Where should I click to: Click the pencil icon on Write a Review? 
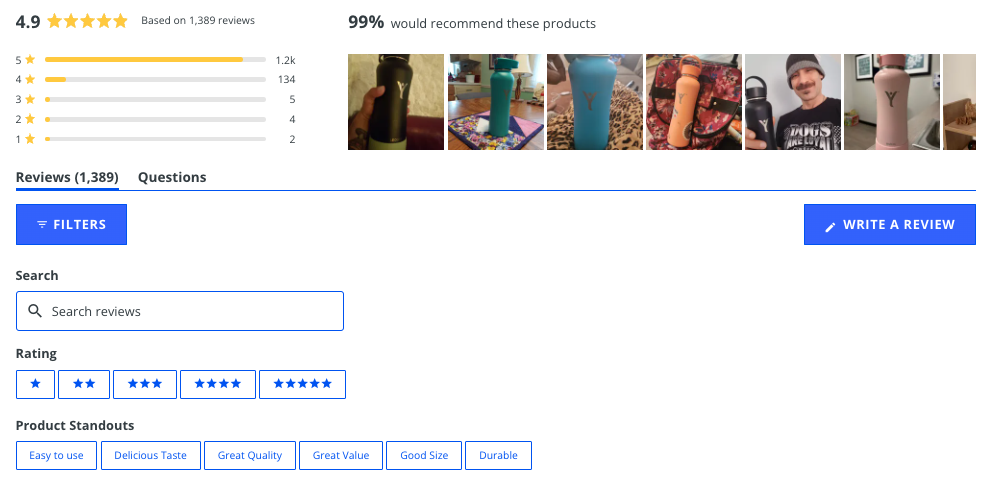point(830,226)
